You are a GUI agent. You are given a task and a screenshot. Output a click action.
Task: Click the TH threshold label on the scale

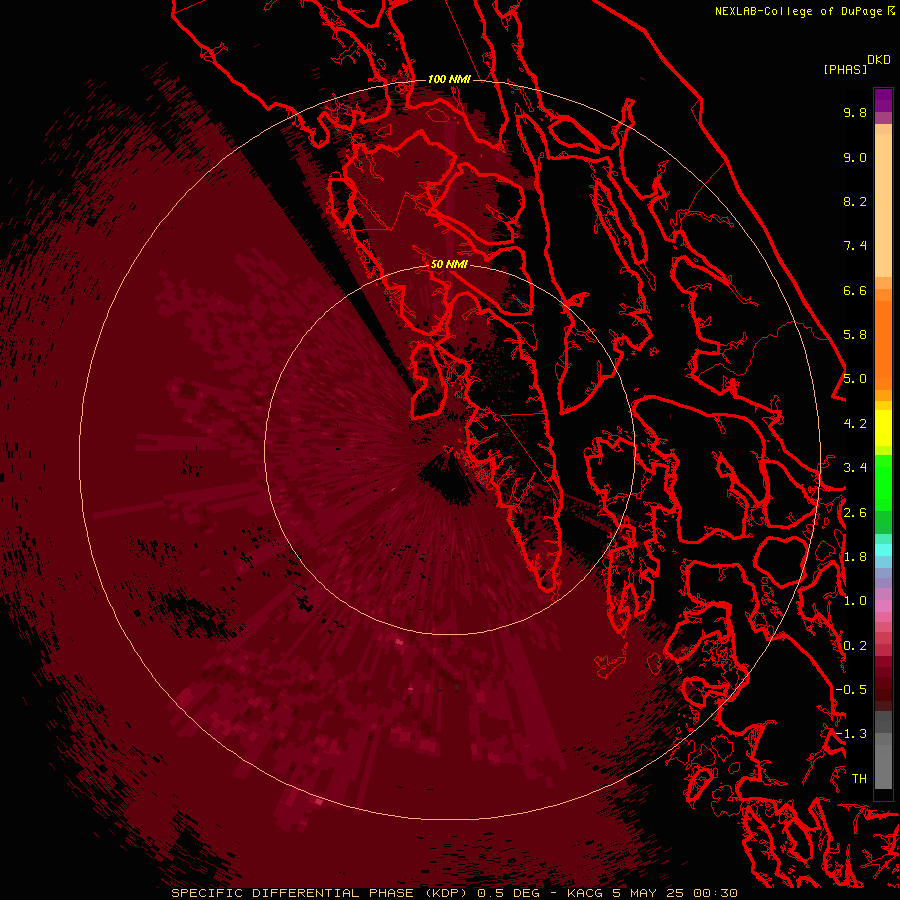(x=859, y=779)
